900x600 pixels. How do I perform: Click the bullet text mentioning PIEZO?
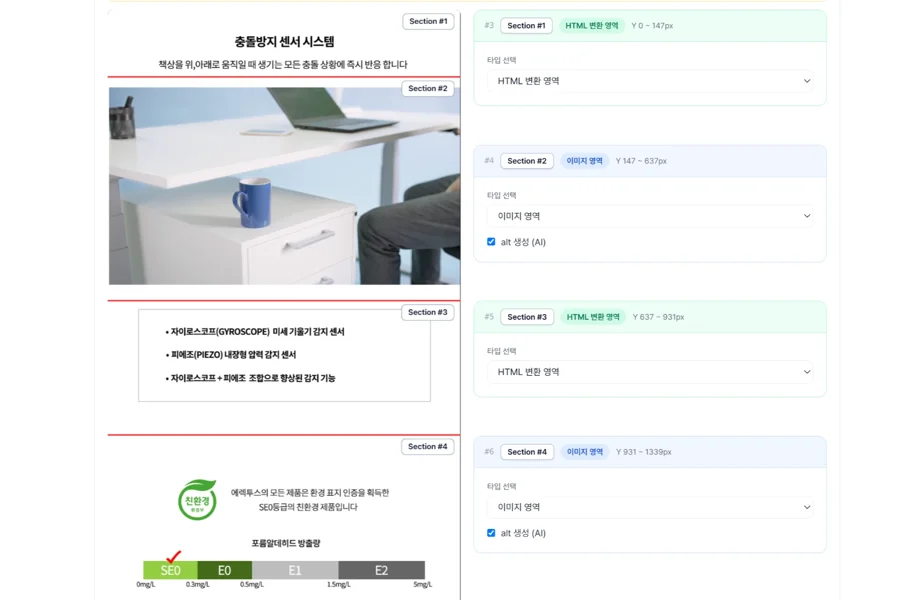pyautogui.click(x=231, y=355)
